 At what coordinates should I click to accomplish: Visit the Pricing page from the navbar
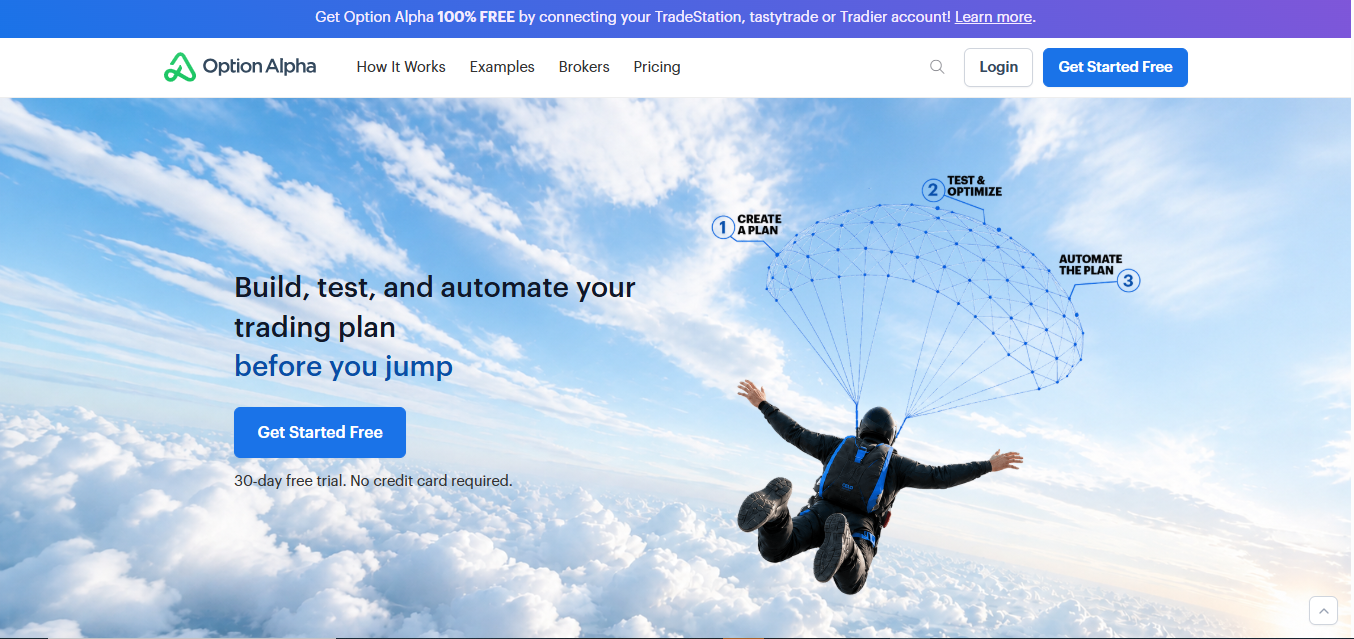[657, 67]
